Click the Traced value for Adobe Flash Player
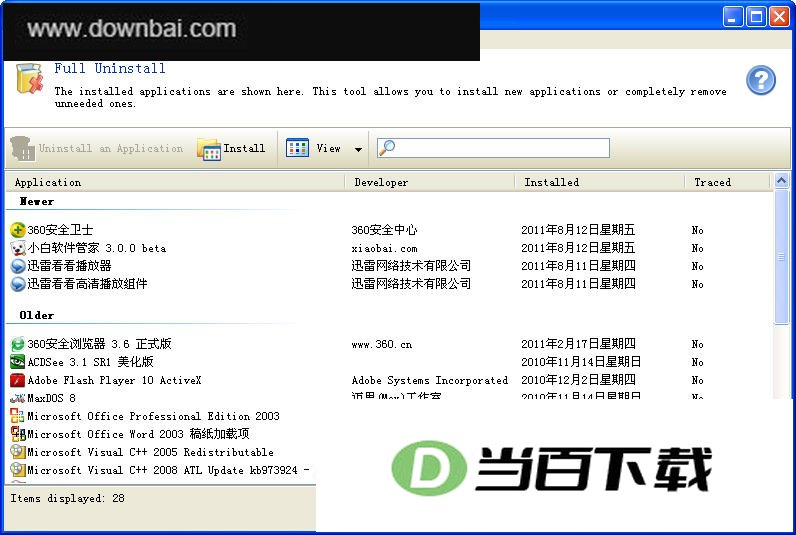 pos(698,380)
